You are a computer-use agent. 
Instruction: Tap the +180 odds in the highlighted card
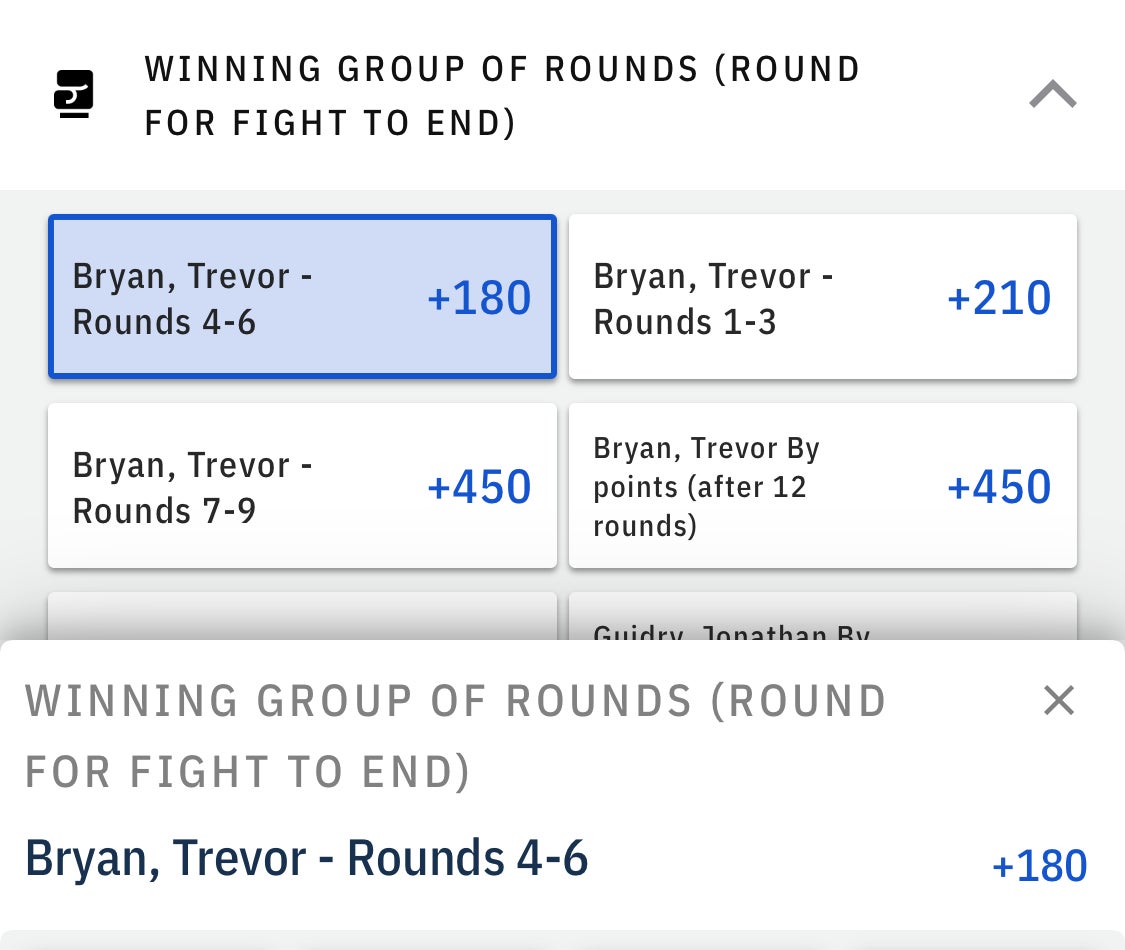tap(479, 298)
